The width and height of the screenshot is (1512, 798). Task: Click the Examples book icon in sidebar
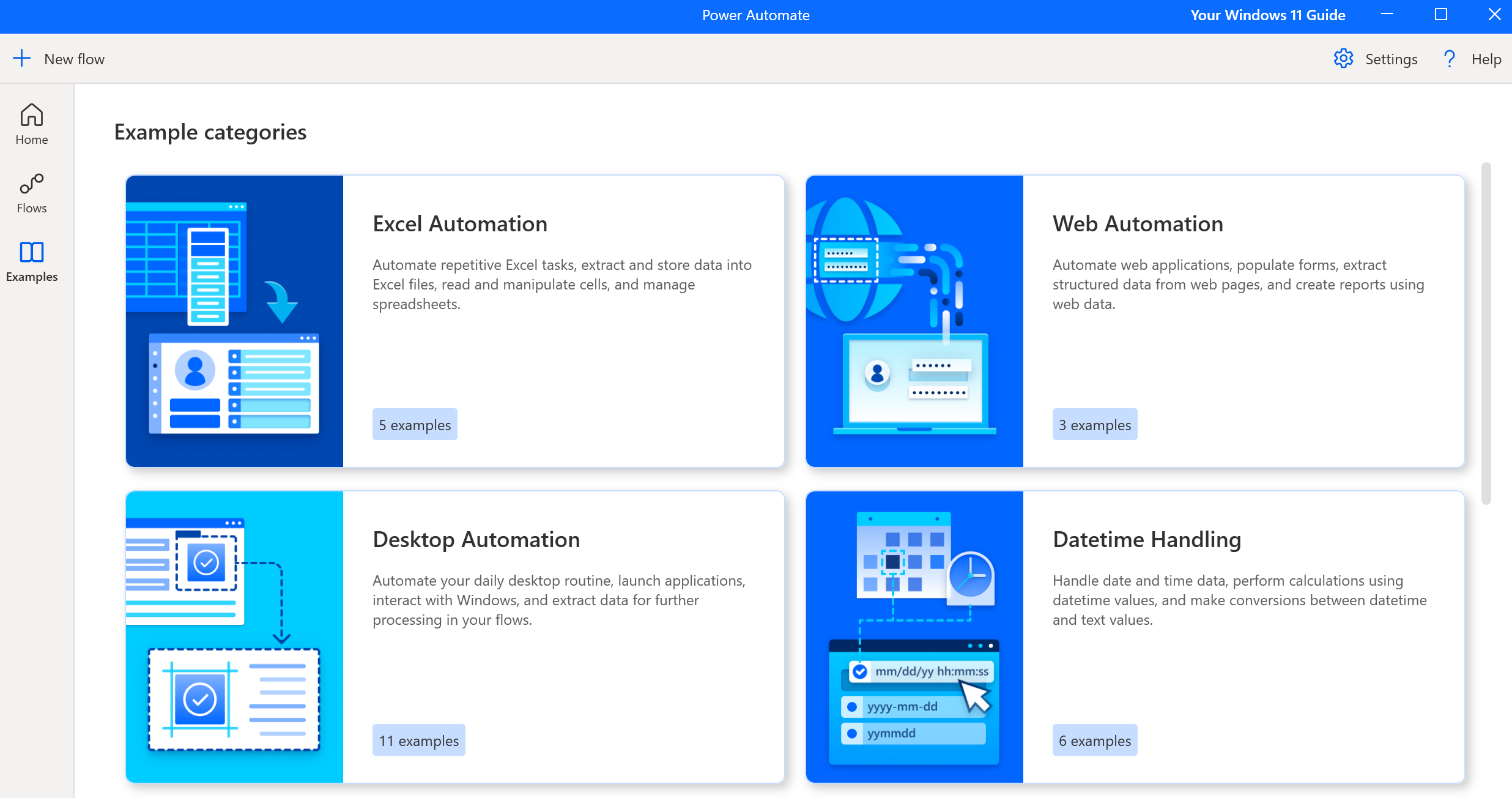pyautogui.click(x=31, y=252)
